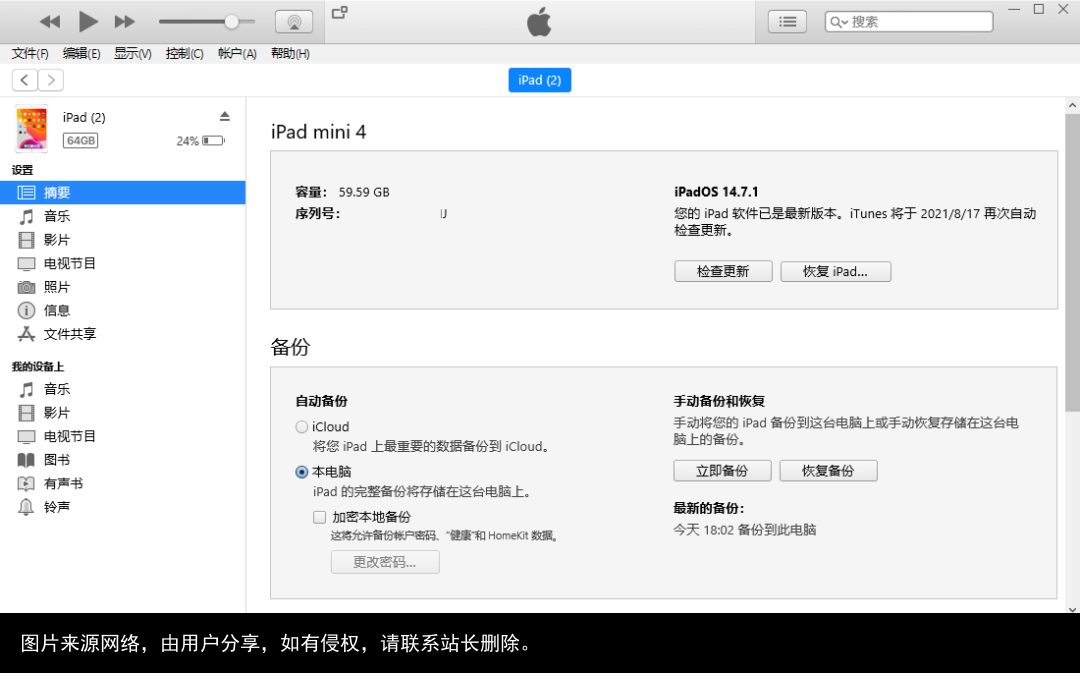Open 铃声 on the device

(62, 507)
